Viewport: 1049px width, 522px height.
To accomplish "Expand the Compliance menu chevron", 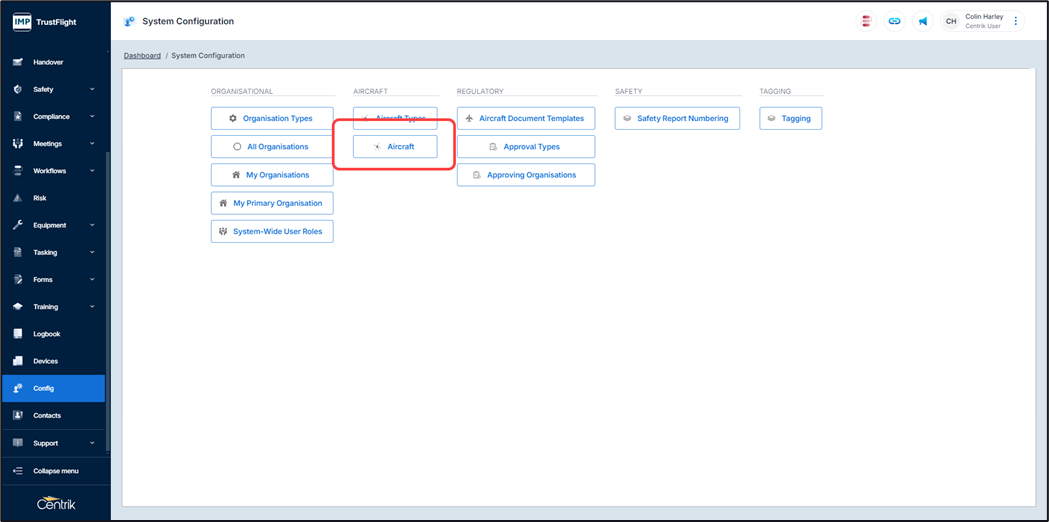I will click(92, 116).
